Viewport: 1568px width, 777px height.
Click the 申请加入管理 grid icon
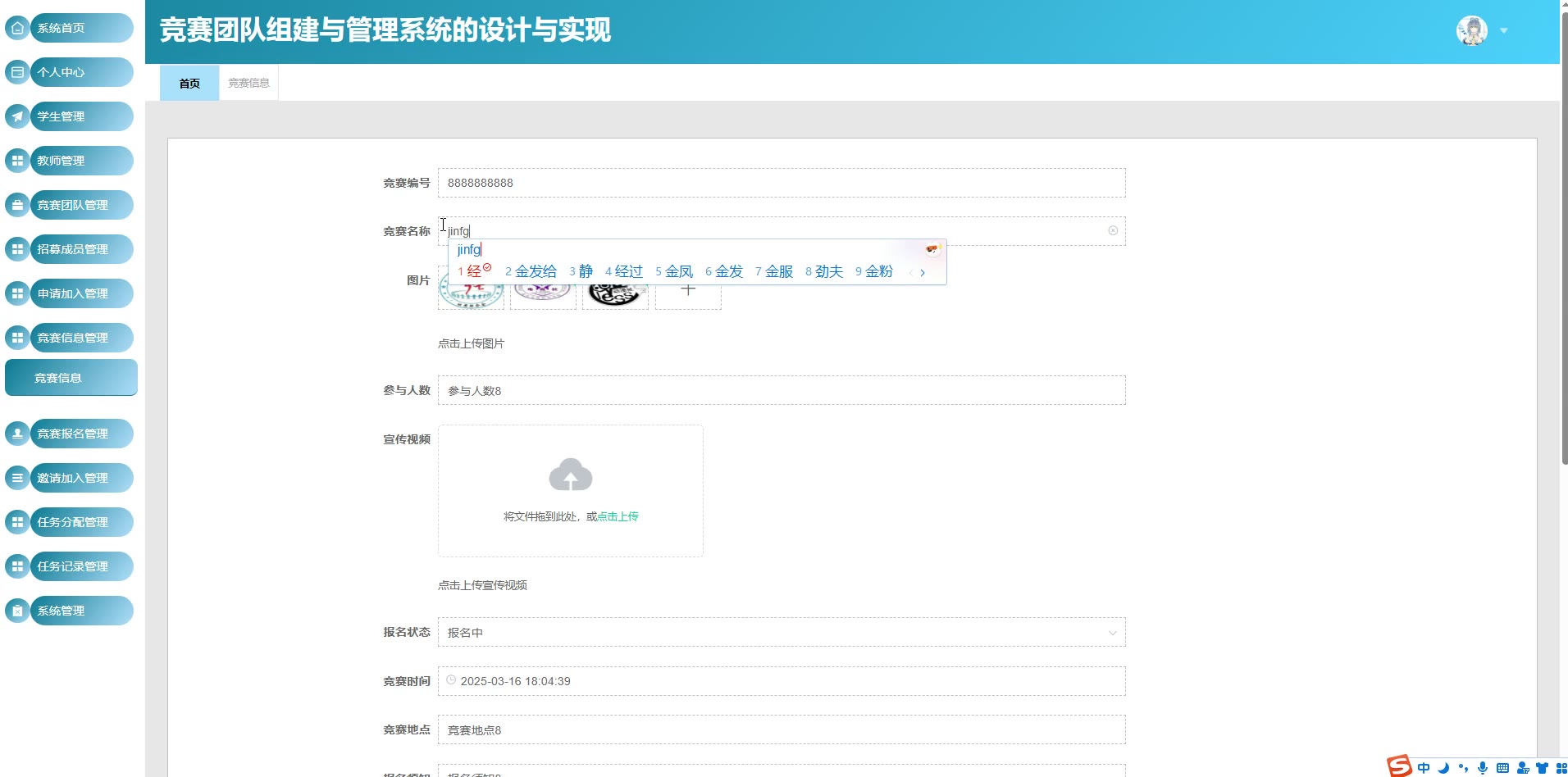17,293
